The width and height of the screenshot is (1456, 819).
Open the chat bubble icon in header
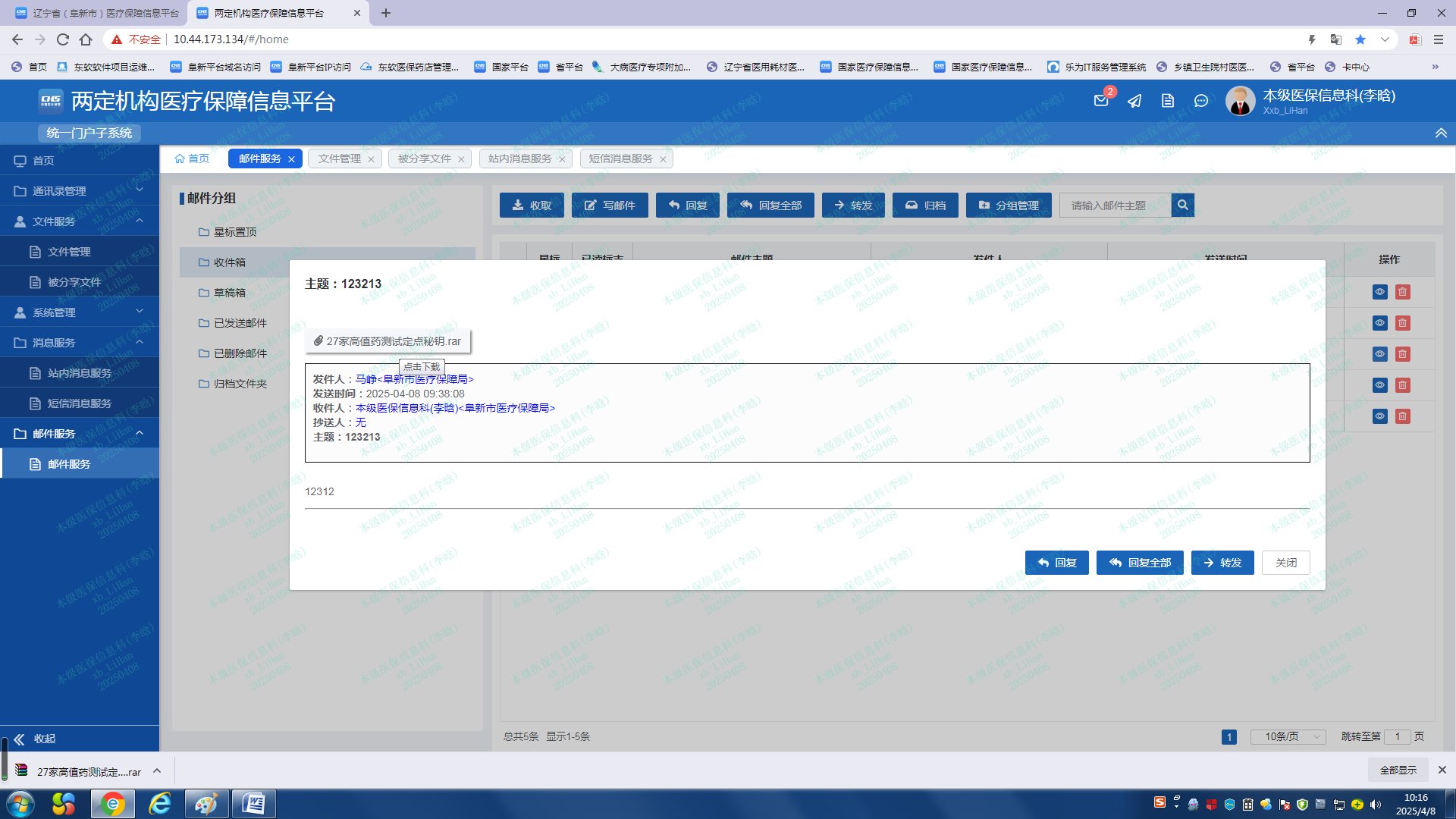coord(1201,101)
